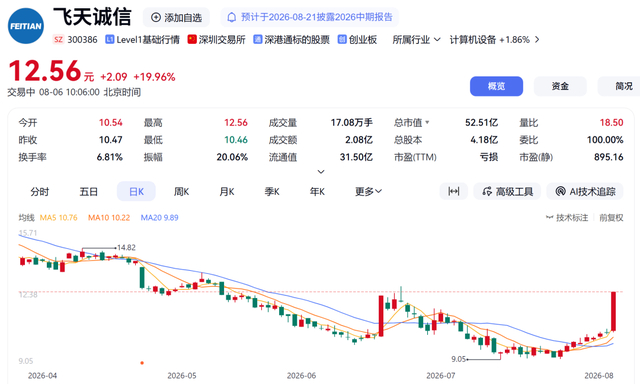
Task: Open the 更多 chart period dropdown
Action: tap(368, 191)
